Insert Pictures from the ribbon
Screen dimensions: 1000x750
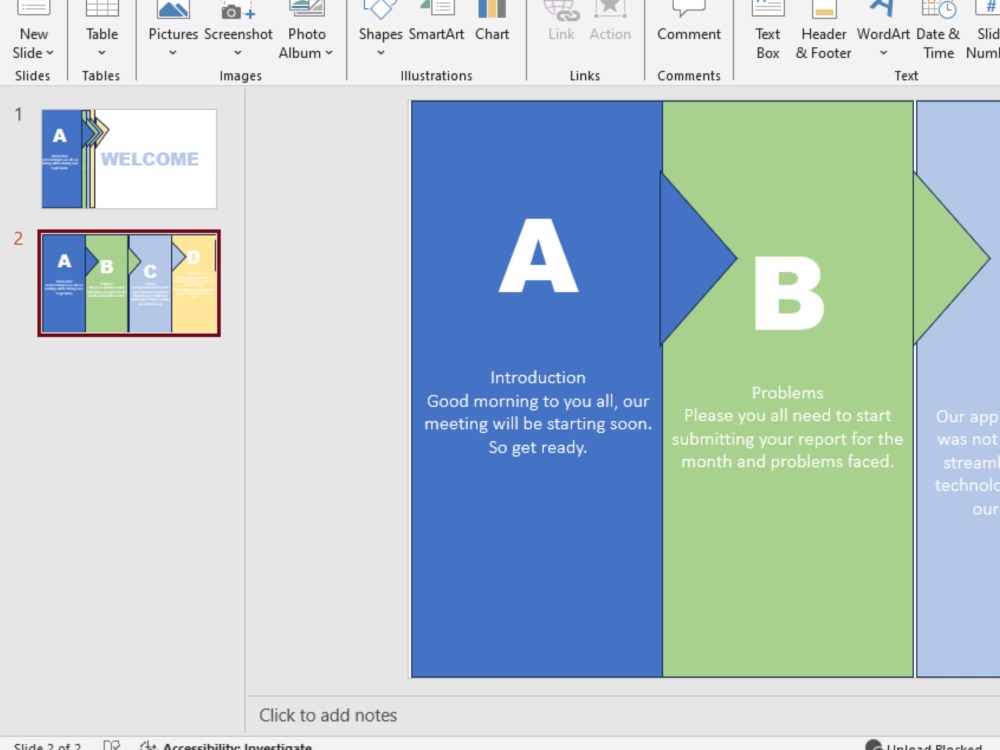[173, 29]
